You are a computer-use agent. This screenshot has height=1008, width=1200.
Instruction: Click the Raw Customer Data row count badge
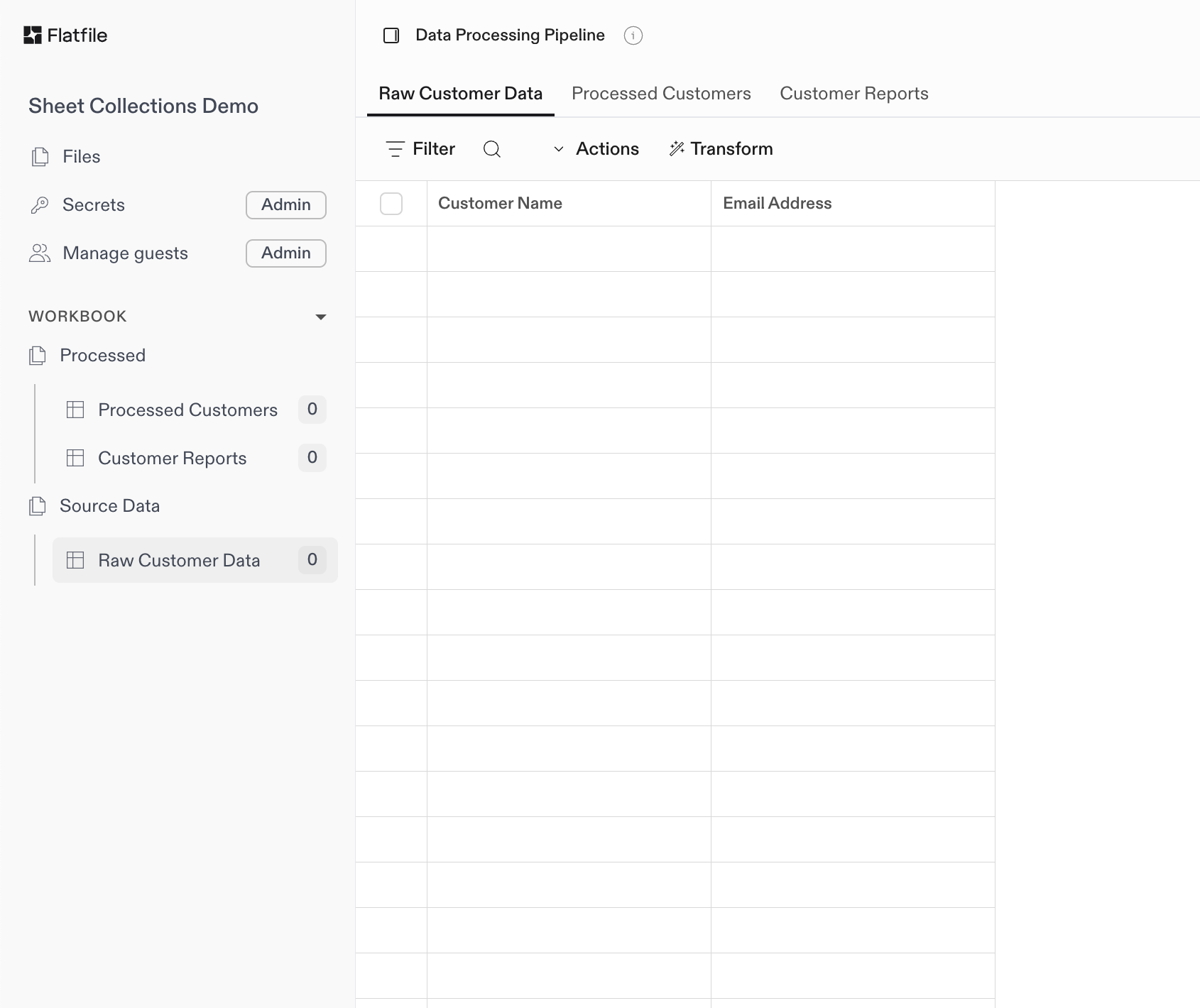coord(312,560)
